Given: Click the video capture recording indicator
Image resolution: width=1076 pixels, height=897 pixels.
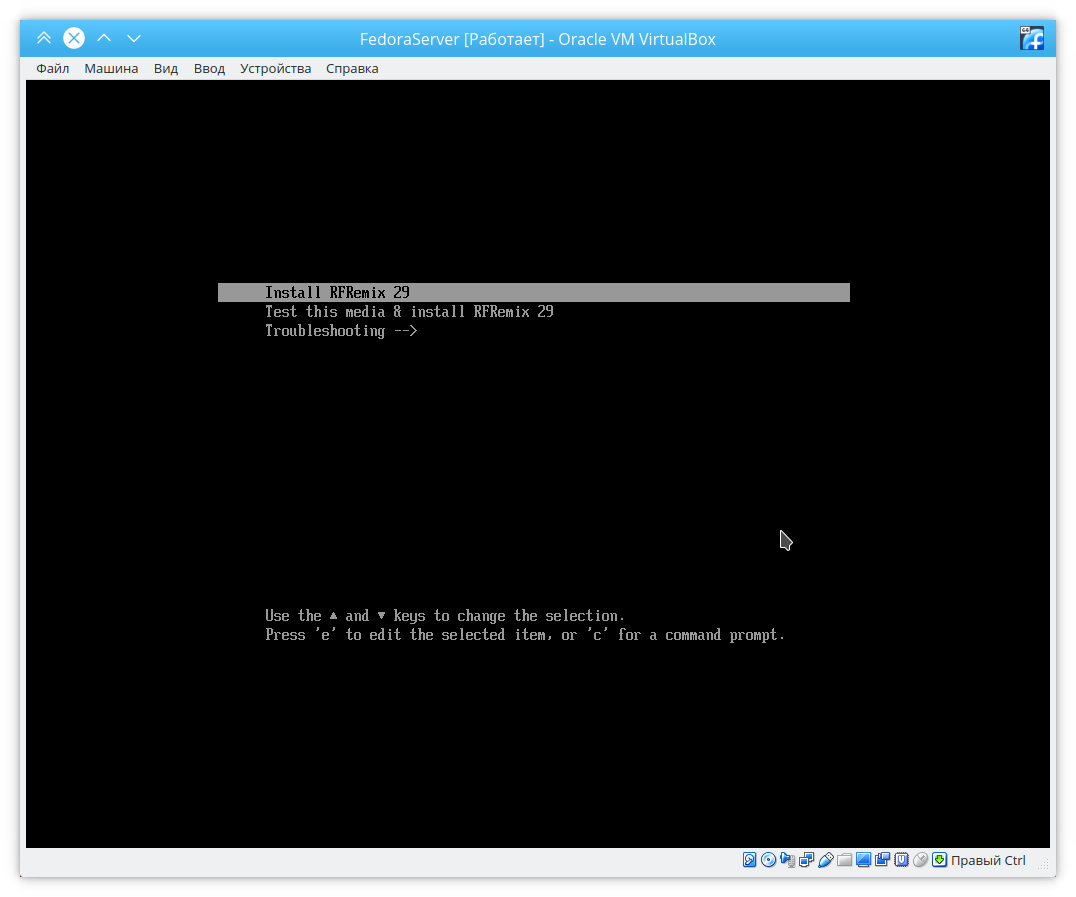Looking at the screenshot, I should 882,860.
